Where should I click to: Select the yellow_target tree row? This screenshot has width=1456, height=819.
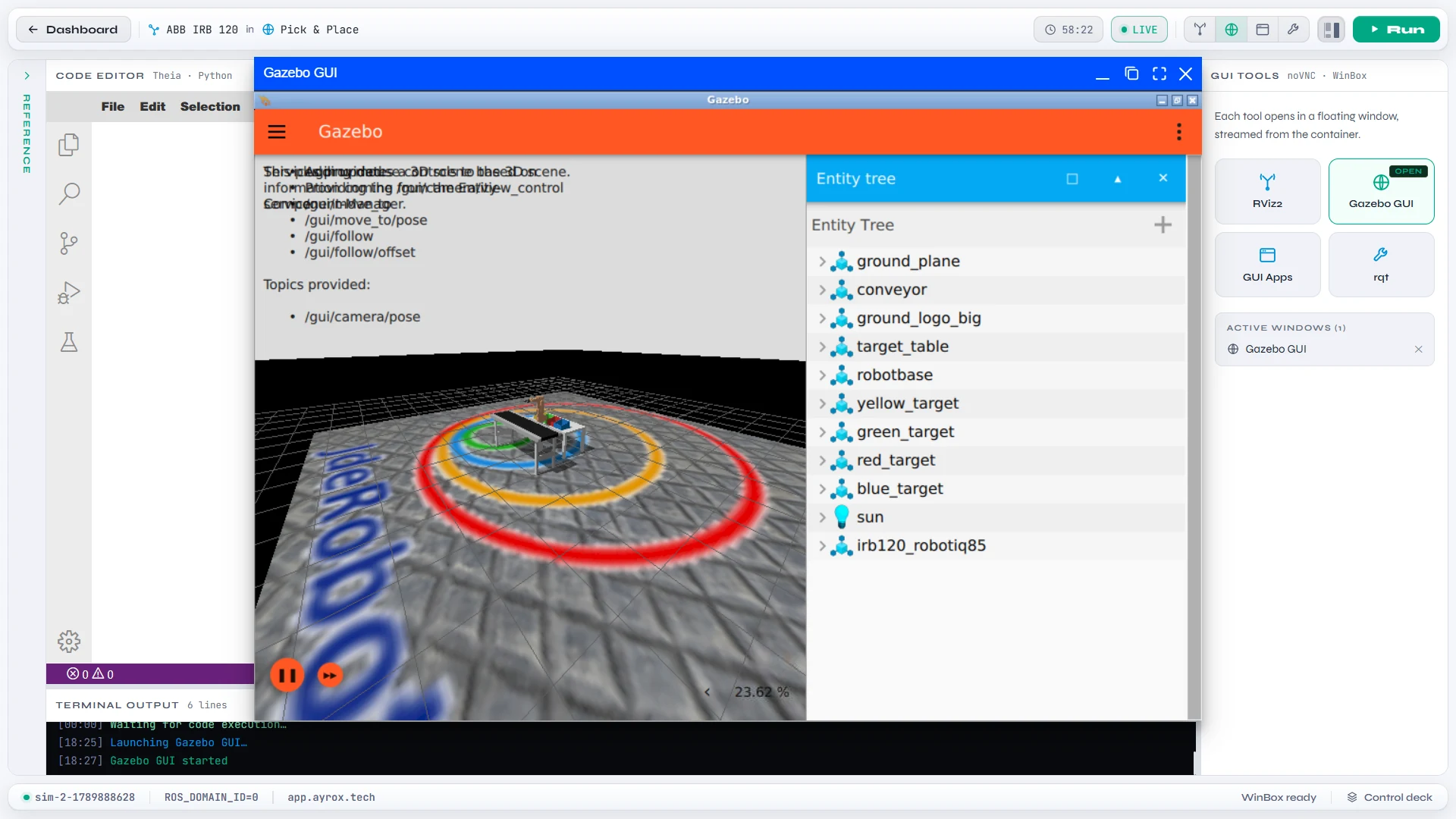pos(996,403)
